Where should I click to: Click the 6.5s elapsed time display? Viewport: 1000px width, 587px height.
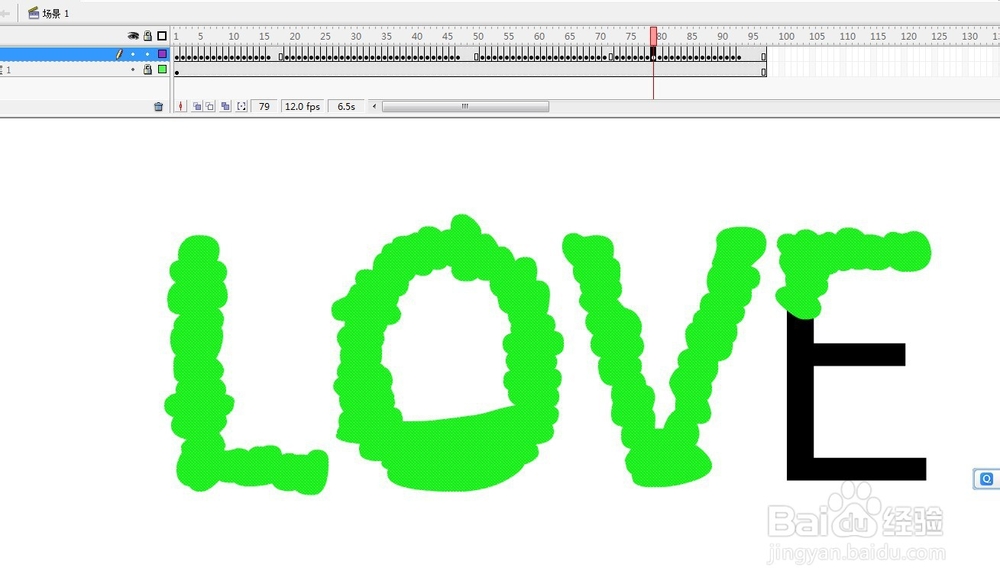tap(346, 107)
